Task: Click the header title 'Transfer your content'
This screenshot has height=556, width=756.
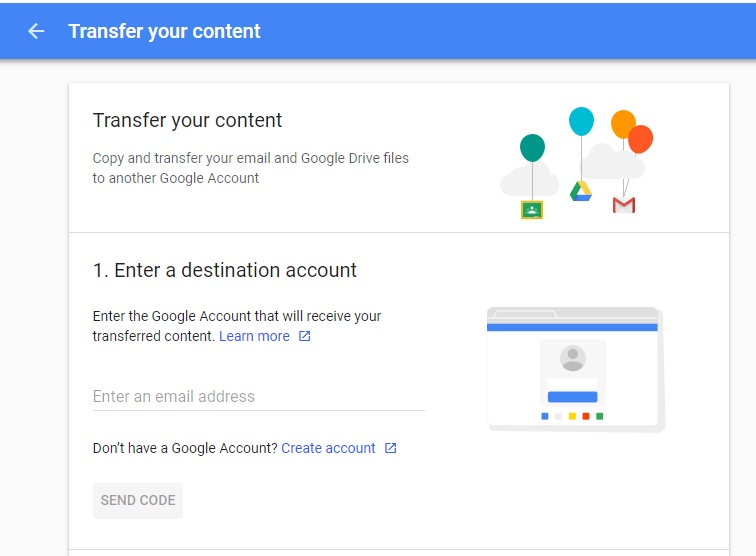Action: (x=164, y=31)
